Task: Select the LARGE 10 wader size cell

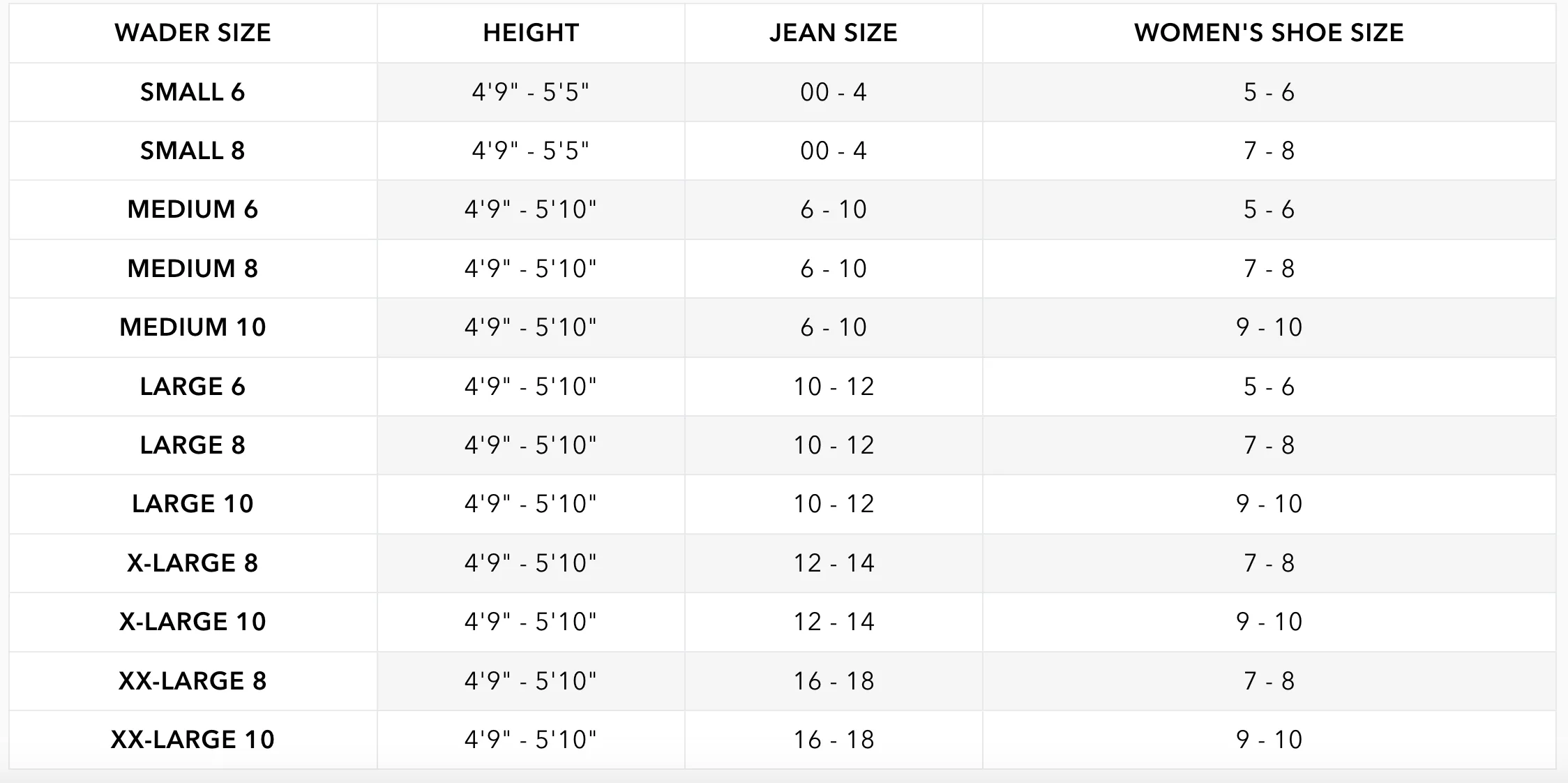Action: pos(193,504)
